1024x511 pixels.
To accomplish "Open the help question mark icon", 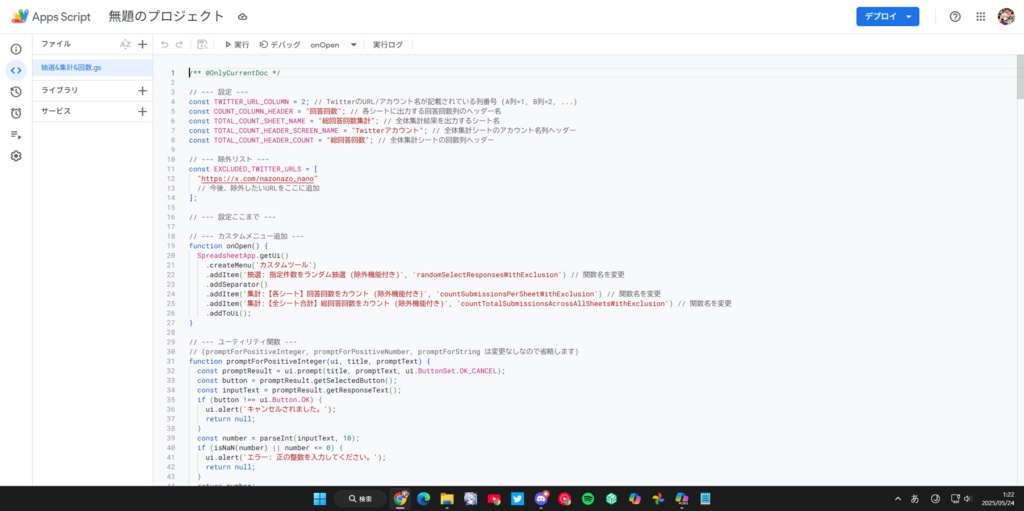I will click(x=955, y=17).
